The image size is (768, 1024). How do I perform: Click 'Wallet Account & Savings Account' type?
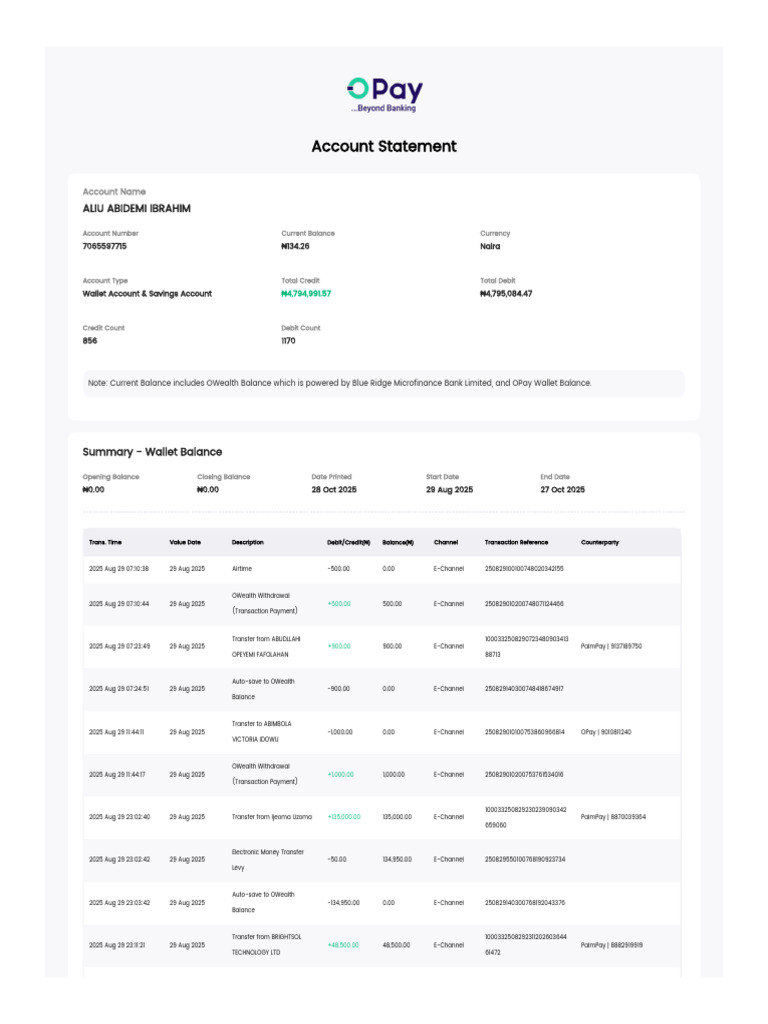(147, 294)
